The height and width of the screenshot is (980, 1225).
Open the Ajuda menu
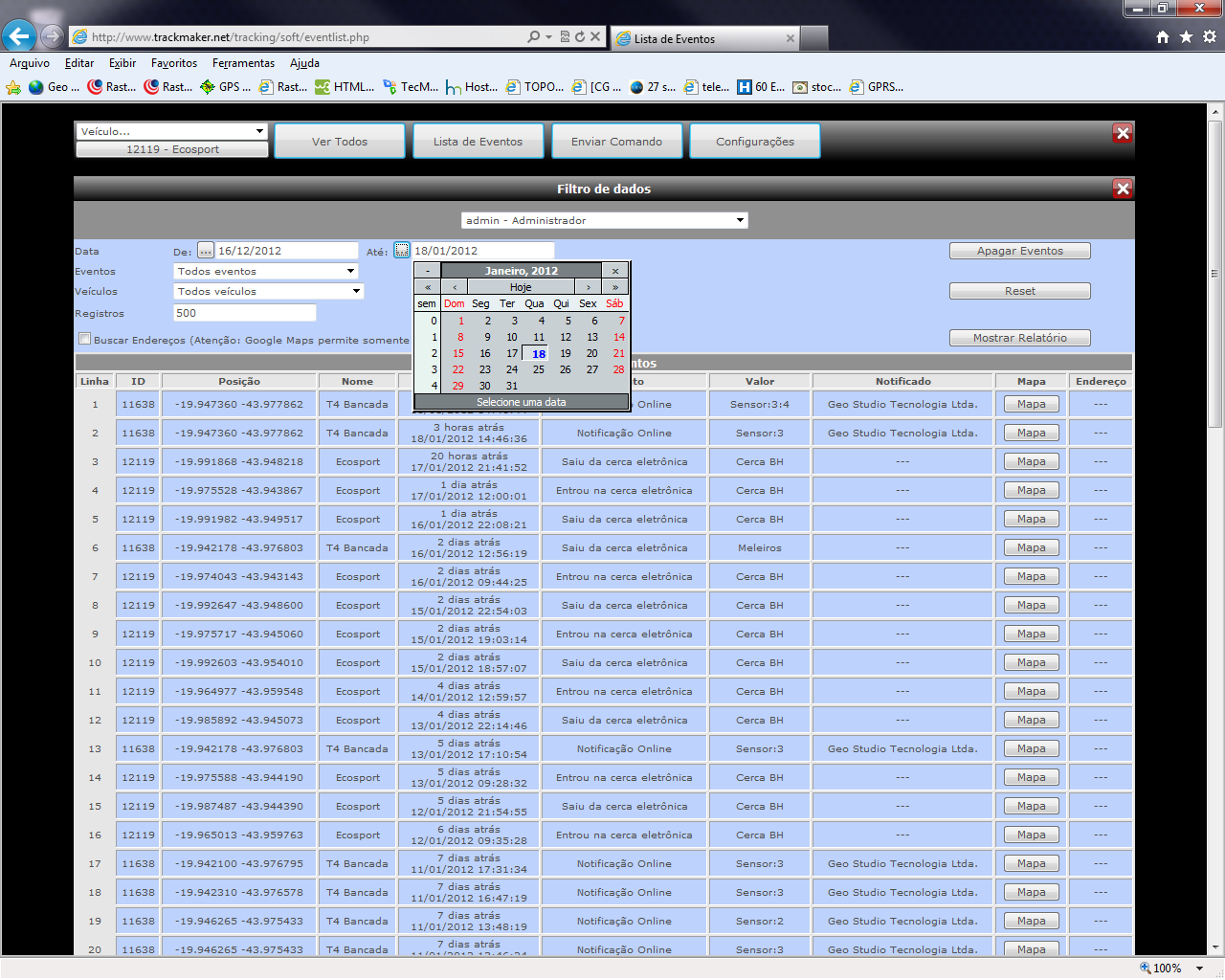304,63
